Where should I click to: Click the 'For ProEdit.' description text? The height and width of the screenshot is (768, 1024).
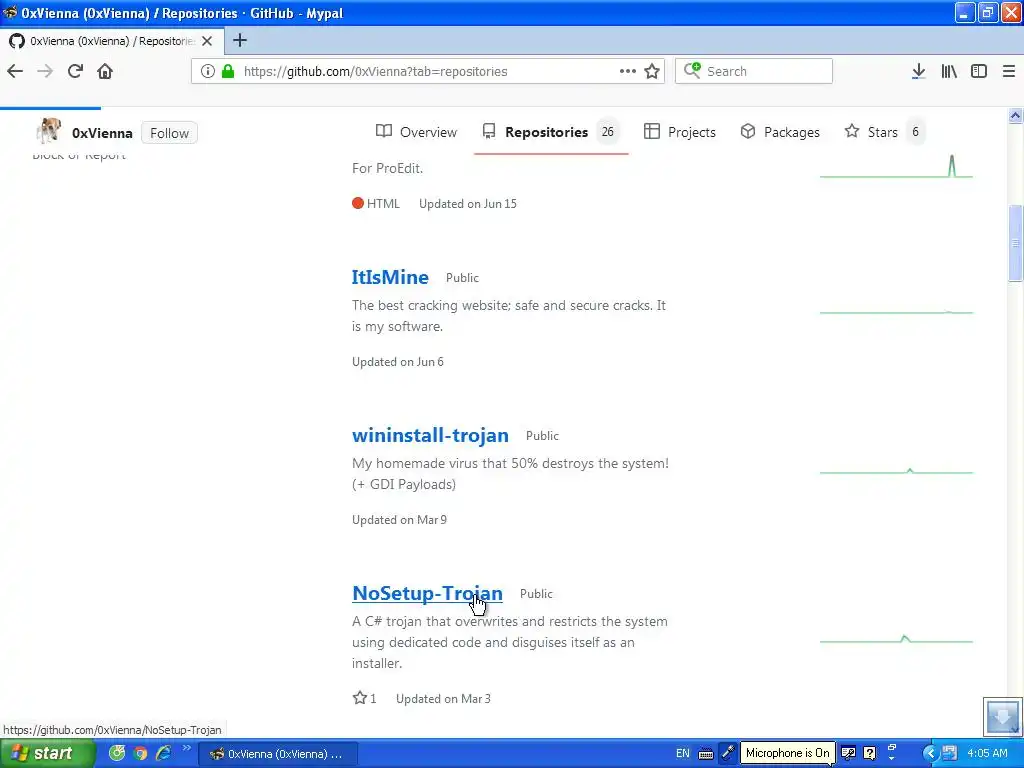[x=387, y=168]
